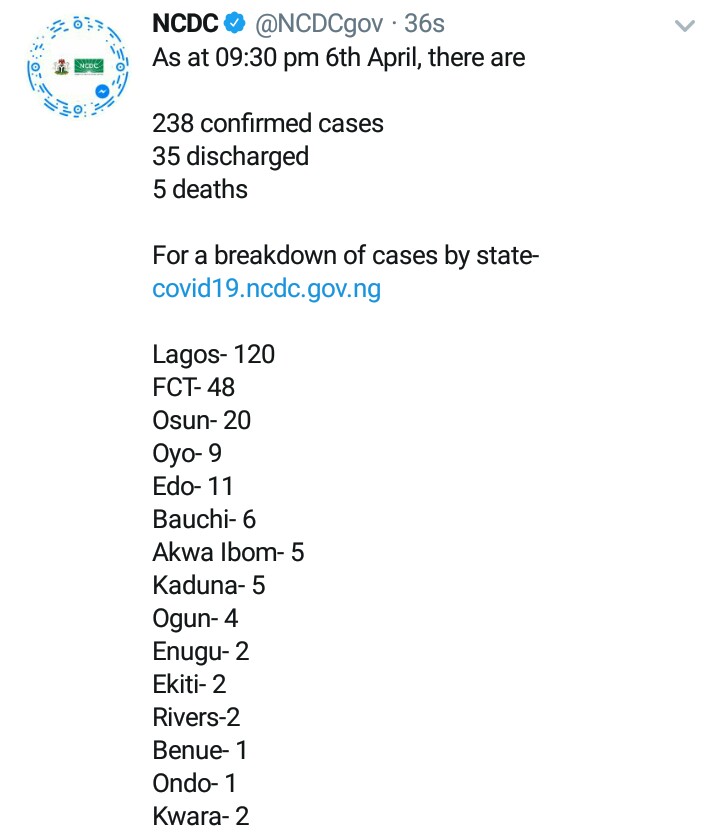720x836 pixels.
Task: Open the NCDC display name
Action: pyautogui.click(x=184, y=25)
